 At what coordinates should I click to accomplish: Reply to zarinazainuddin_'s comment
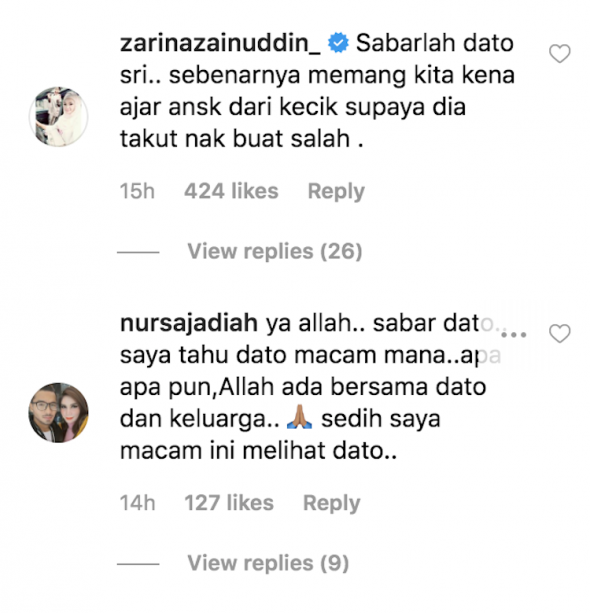336,192
